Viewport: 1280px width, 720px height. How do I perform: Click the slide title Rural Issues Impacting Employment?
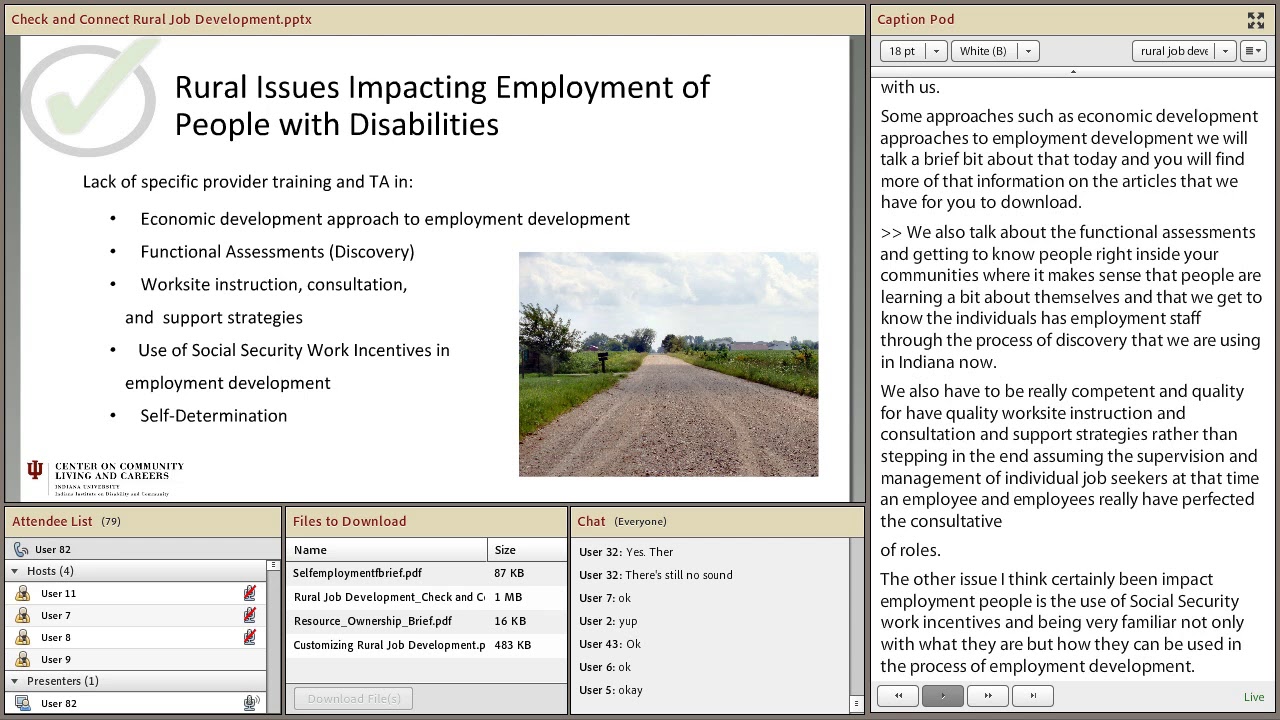click(442, 105)
